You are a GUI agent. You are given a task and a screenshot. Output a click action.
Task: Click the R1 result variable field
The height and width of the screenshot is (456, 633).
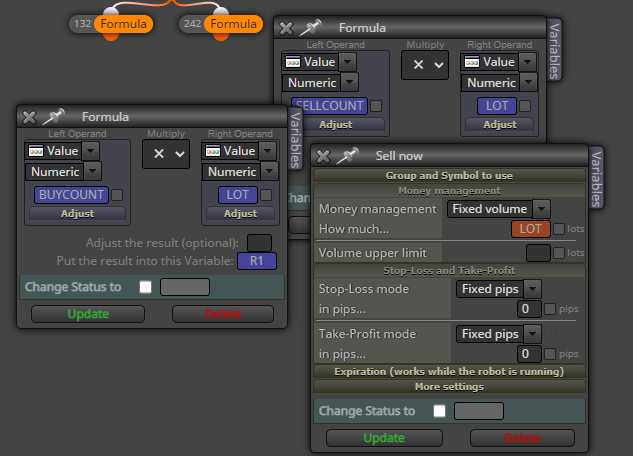click(257, 261)
